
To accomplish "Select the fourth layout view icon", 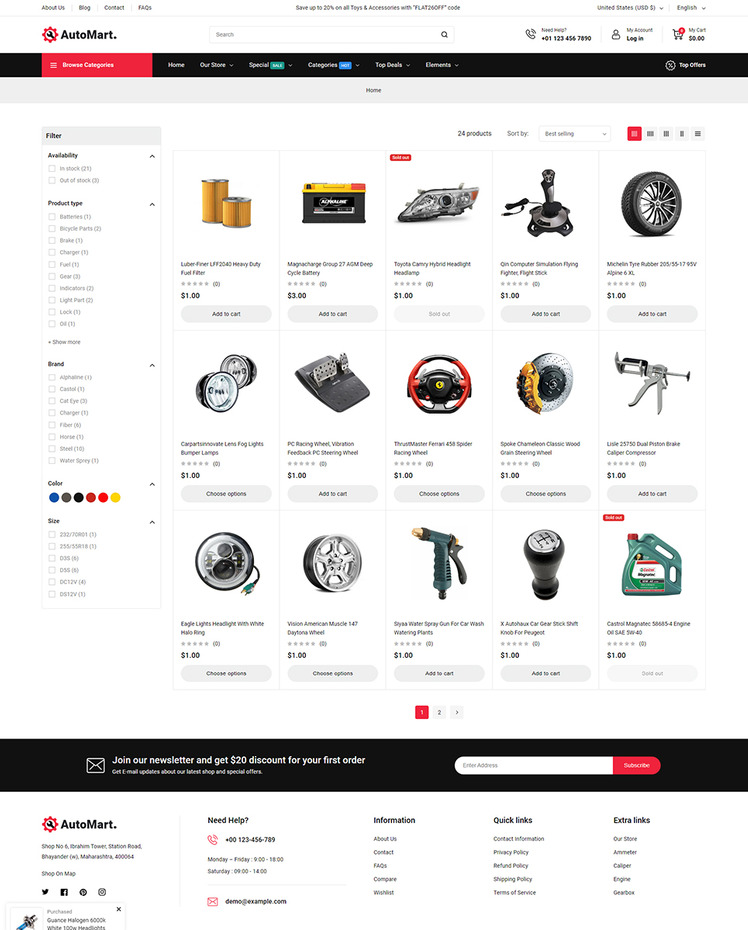I will click(682, 133).
